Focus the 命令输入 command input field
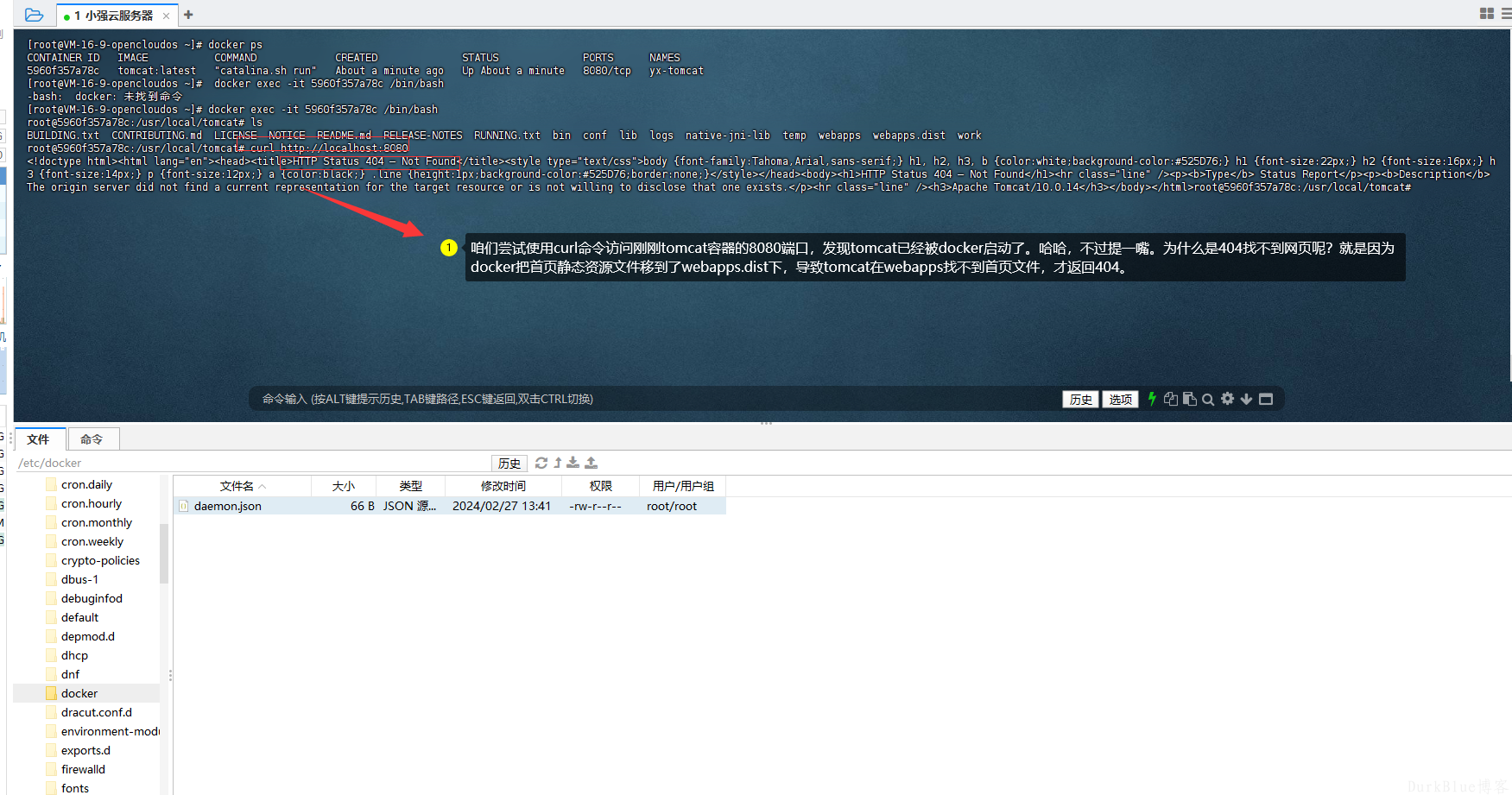Viewport: 1512px width, 795px height. coord(656,399)
